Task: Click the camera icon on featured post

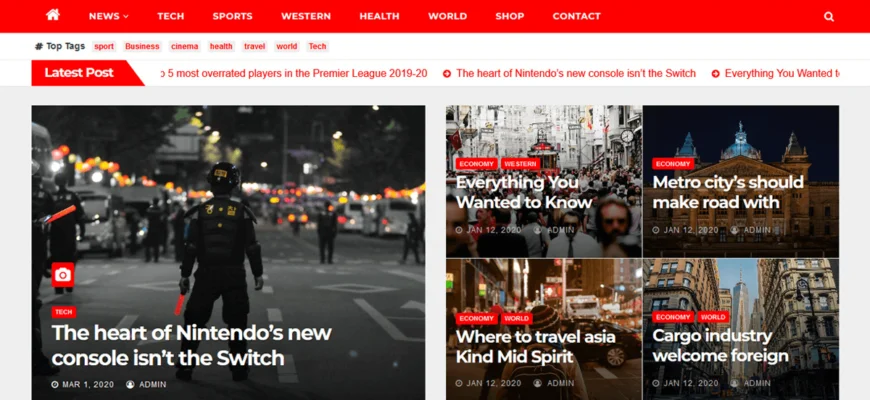Action: [x=63, y=275]
